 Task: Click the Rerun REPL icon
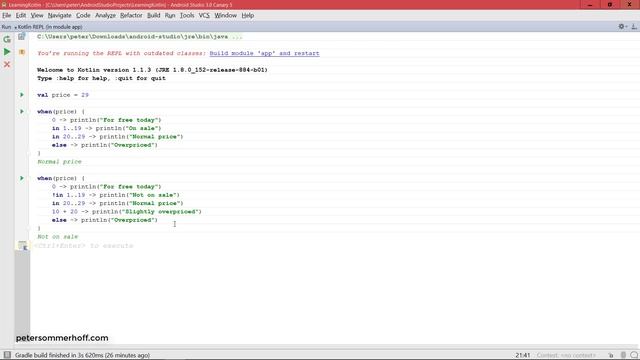pos(7,39)
